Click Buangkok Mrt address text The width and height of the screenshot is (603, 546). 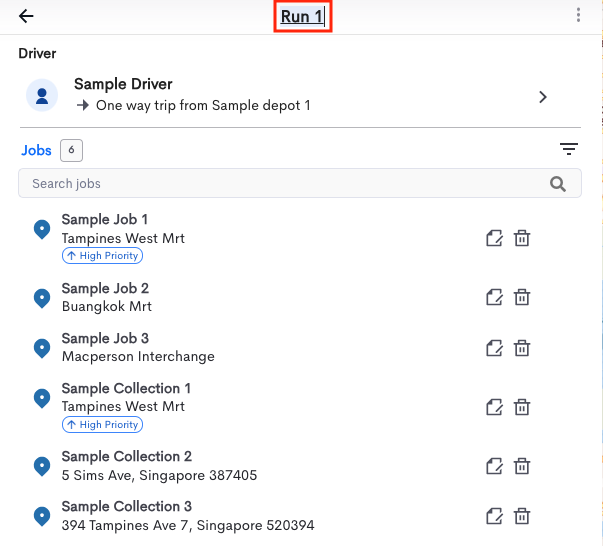107,306
